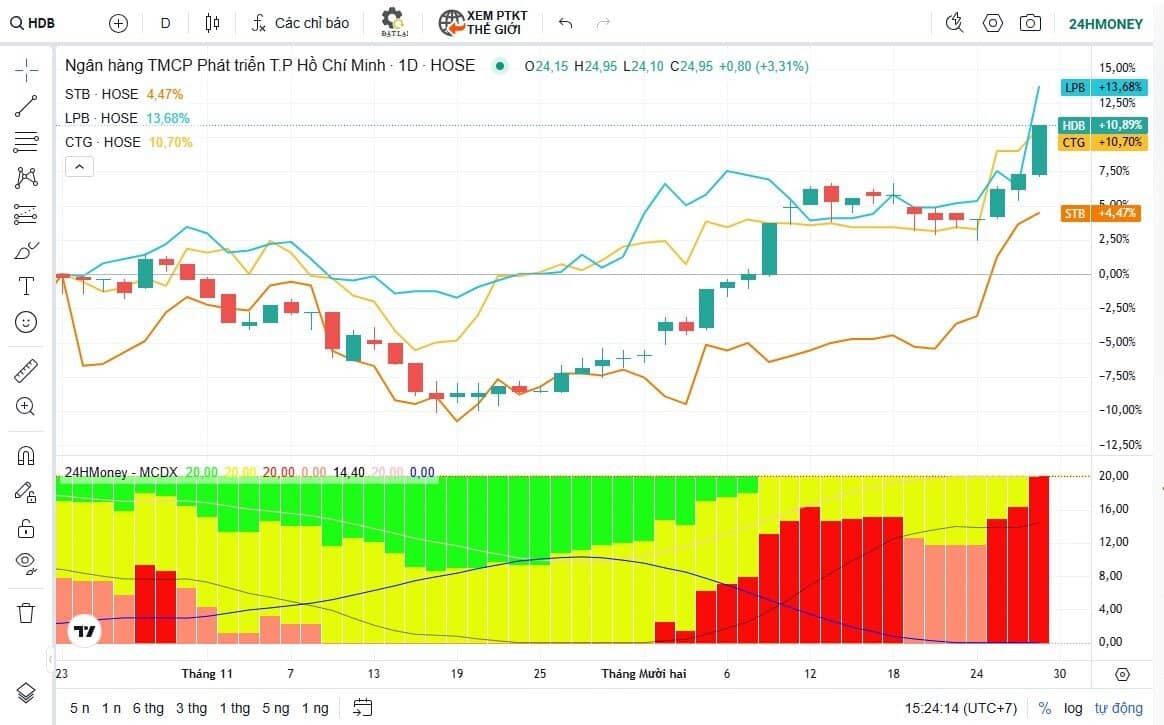Set range to 6 thg
The image size is (1164, 725).
(x=148, y=708)
